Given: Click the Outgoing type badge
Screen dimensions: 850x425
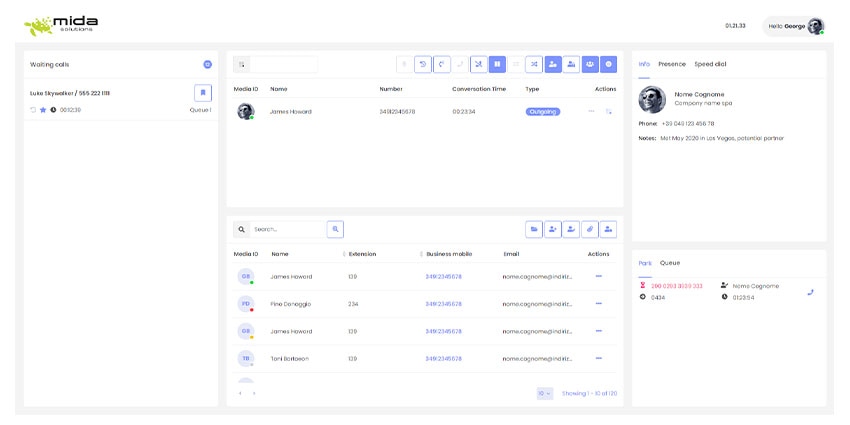Looking at the screenshot, I should [543, 112].
